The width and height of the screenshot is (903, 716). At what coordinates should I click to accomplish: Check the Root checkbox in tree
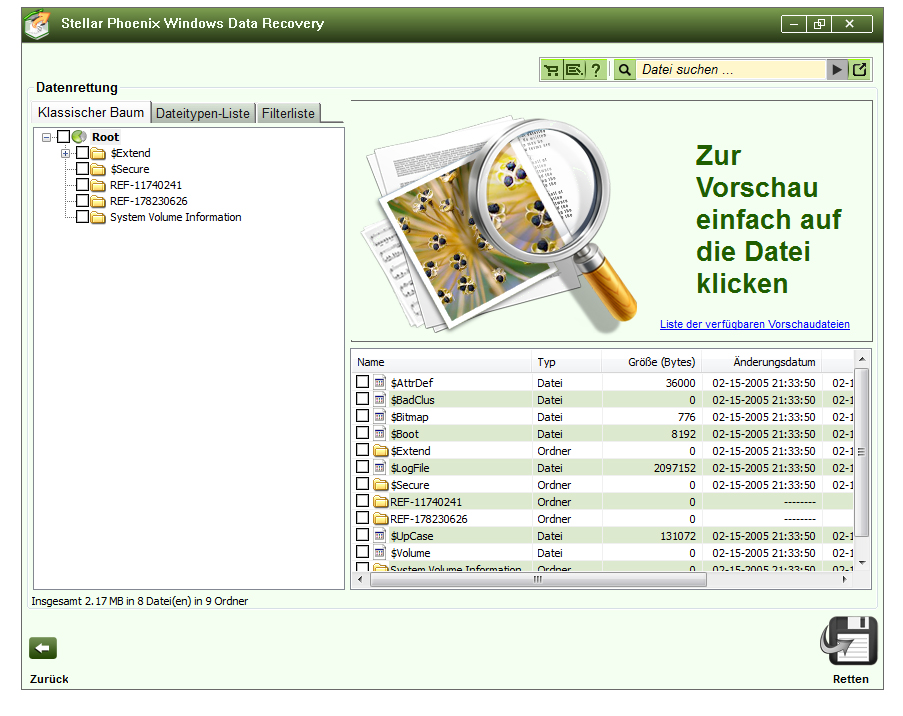coord(63,137)
